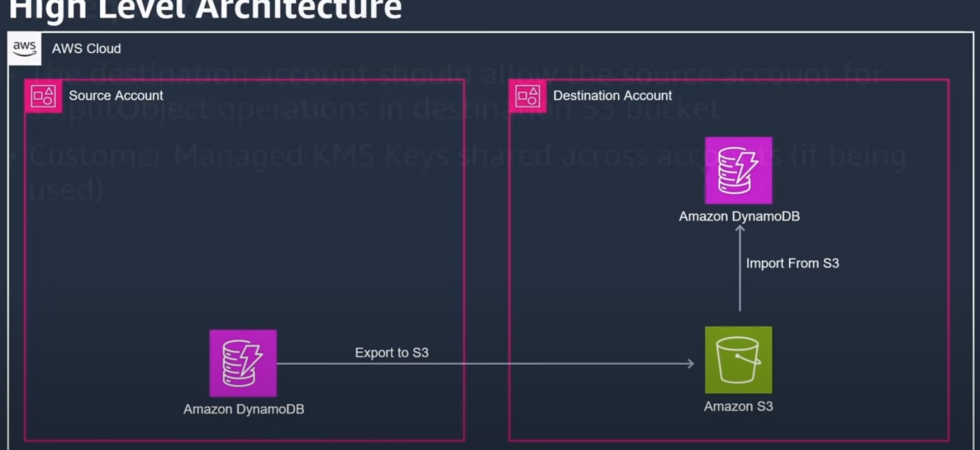
Task: Select the Destination Account group icon
Action: (528, 96)
